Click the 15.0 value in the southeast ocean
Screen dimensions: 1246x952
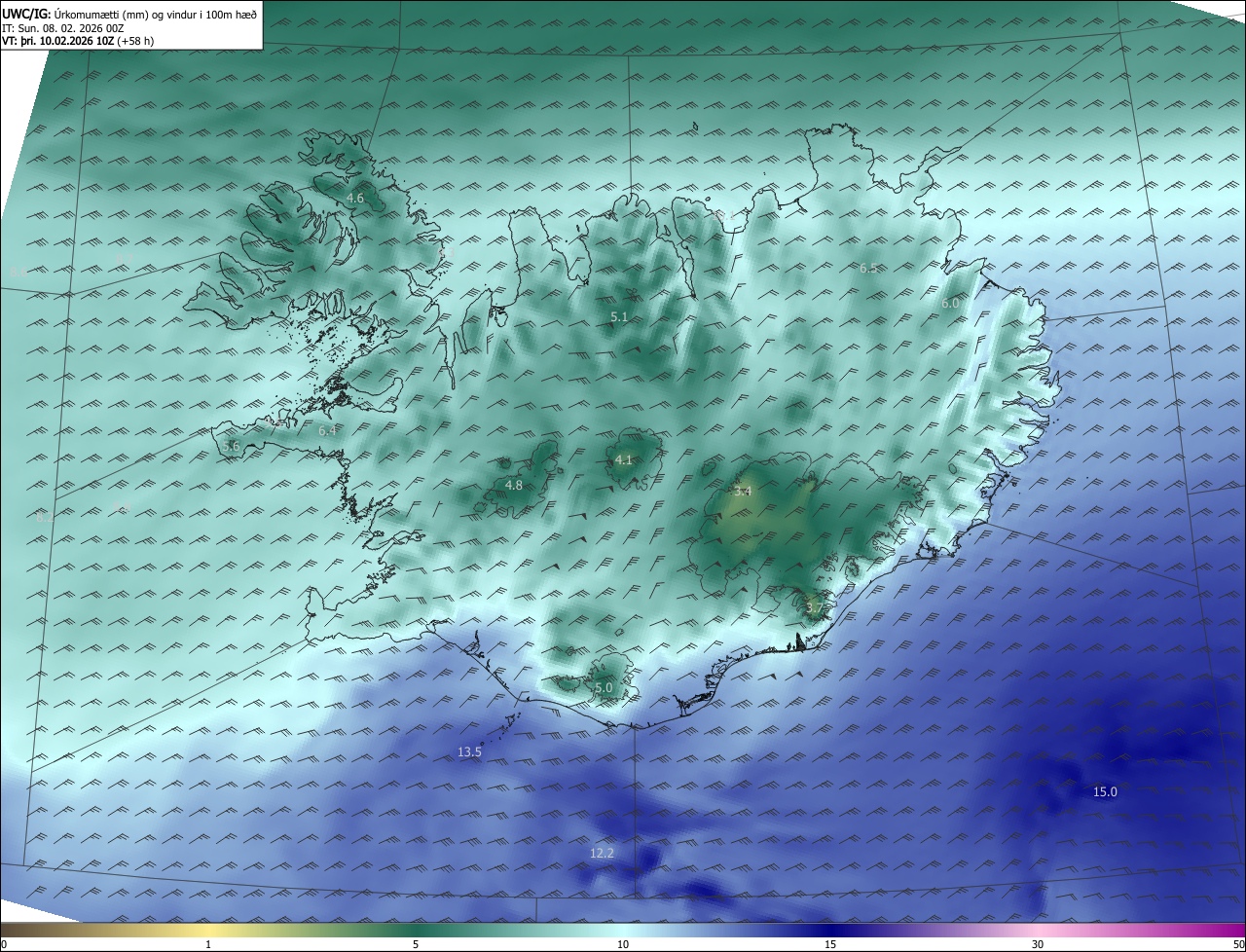pyautogui.click(x=1105, y=792)
